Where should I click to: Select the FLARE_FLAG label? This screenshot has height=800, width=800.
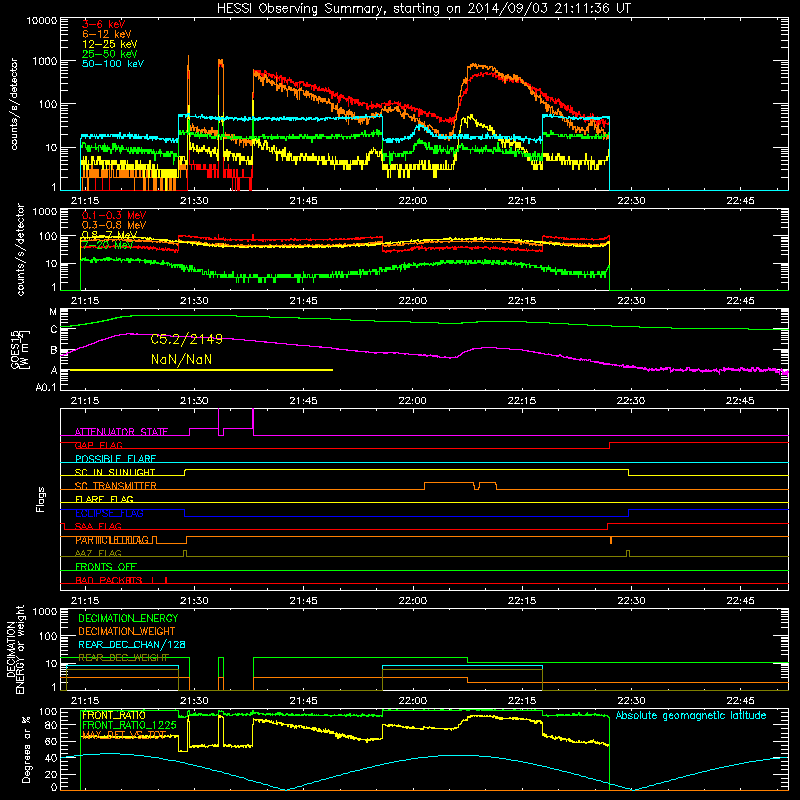pyautogui.click(x=104, y=499)
